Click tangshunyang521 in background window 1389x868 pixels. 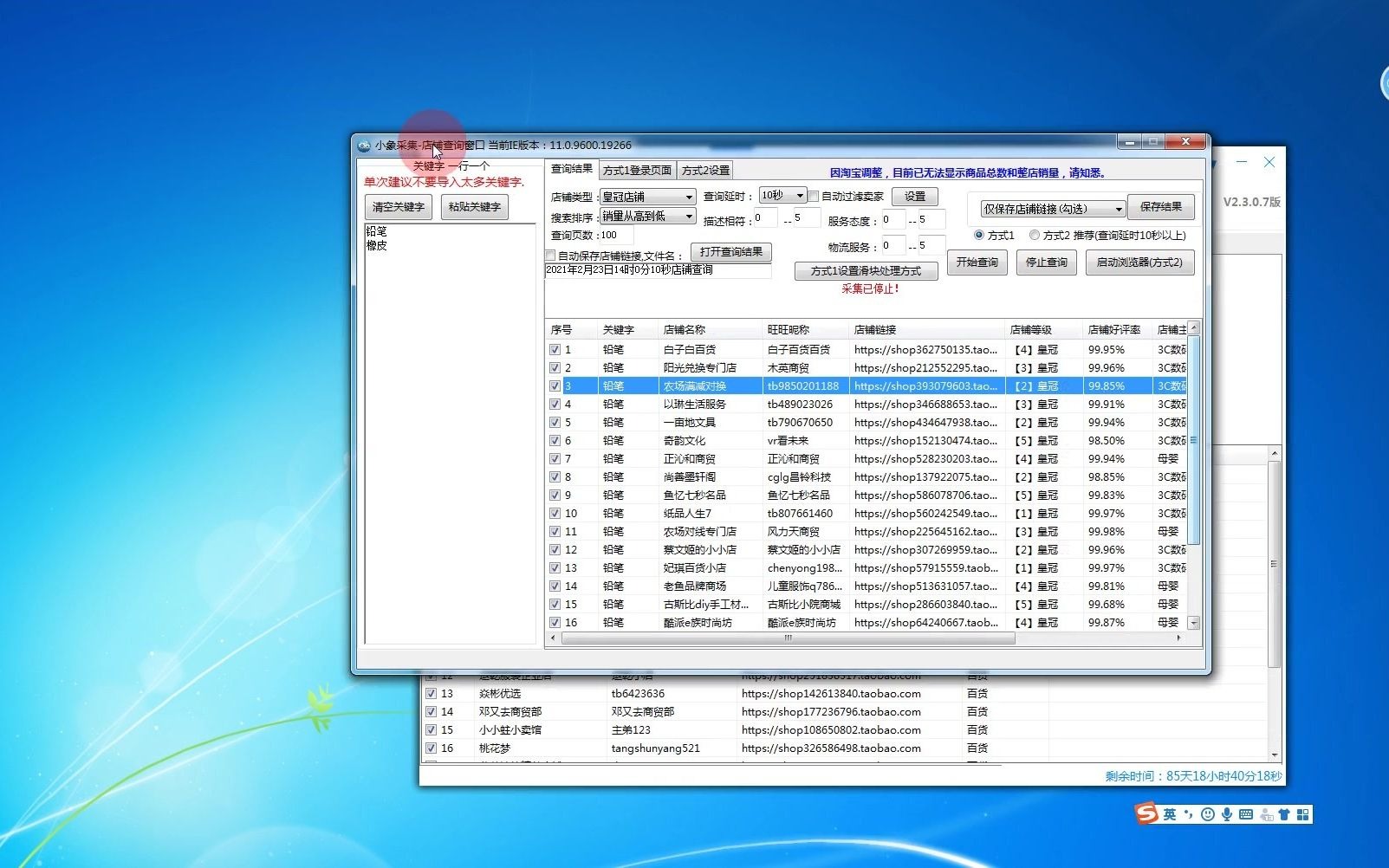tap(655, 748)
